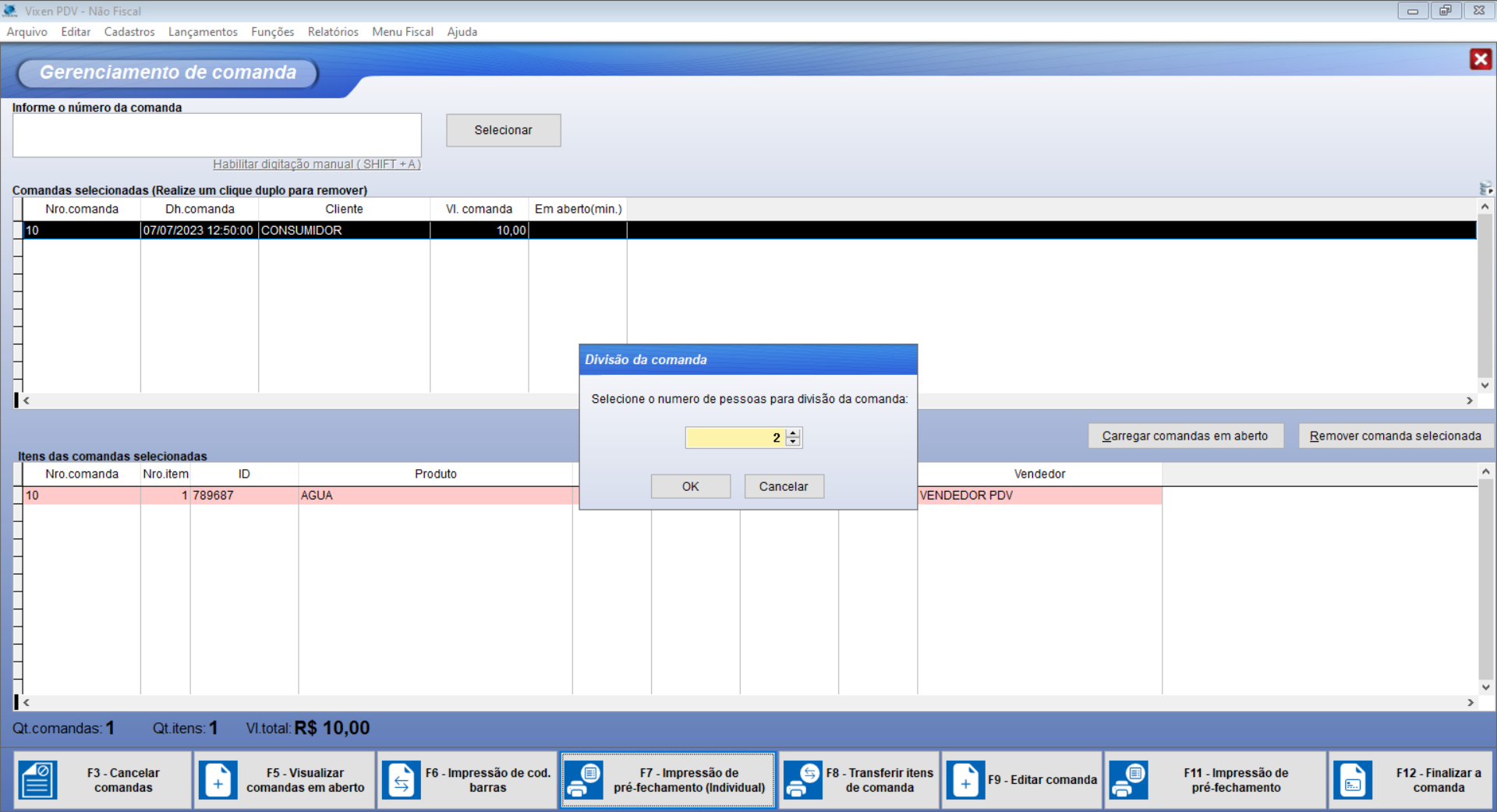1497x812 pixels.
Task: Increase the number of people with up arrow
Action: point(793,432)
